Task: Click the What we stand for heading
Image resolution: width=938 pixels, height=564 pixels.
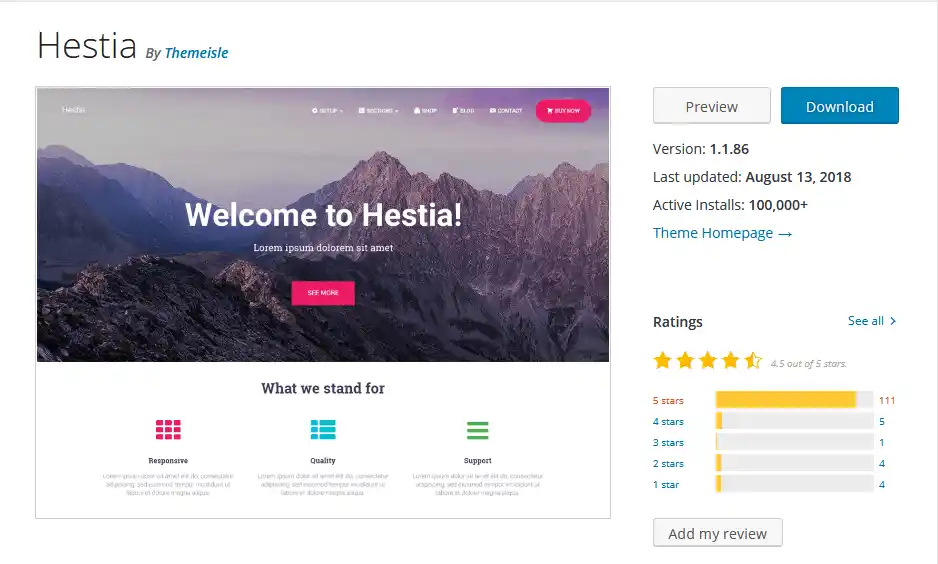Action: (x=323, y=388)
